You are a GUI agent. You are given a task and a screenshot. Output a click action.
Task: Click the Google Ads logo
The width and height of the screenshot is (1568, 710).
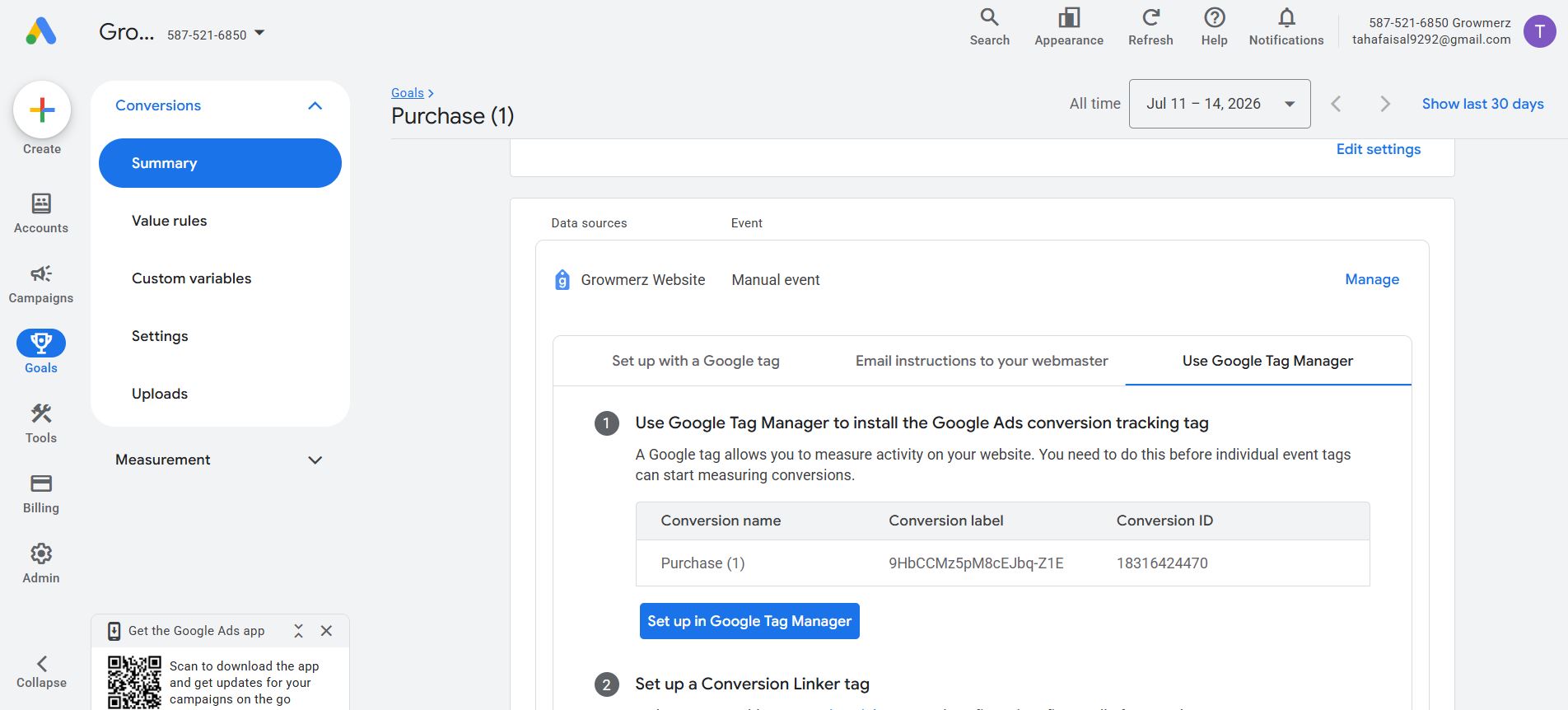[x=41, y=31]
